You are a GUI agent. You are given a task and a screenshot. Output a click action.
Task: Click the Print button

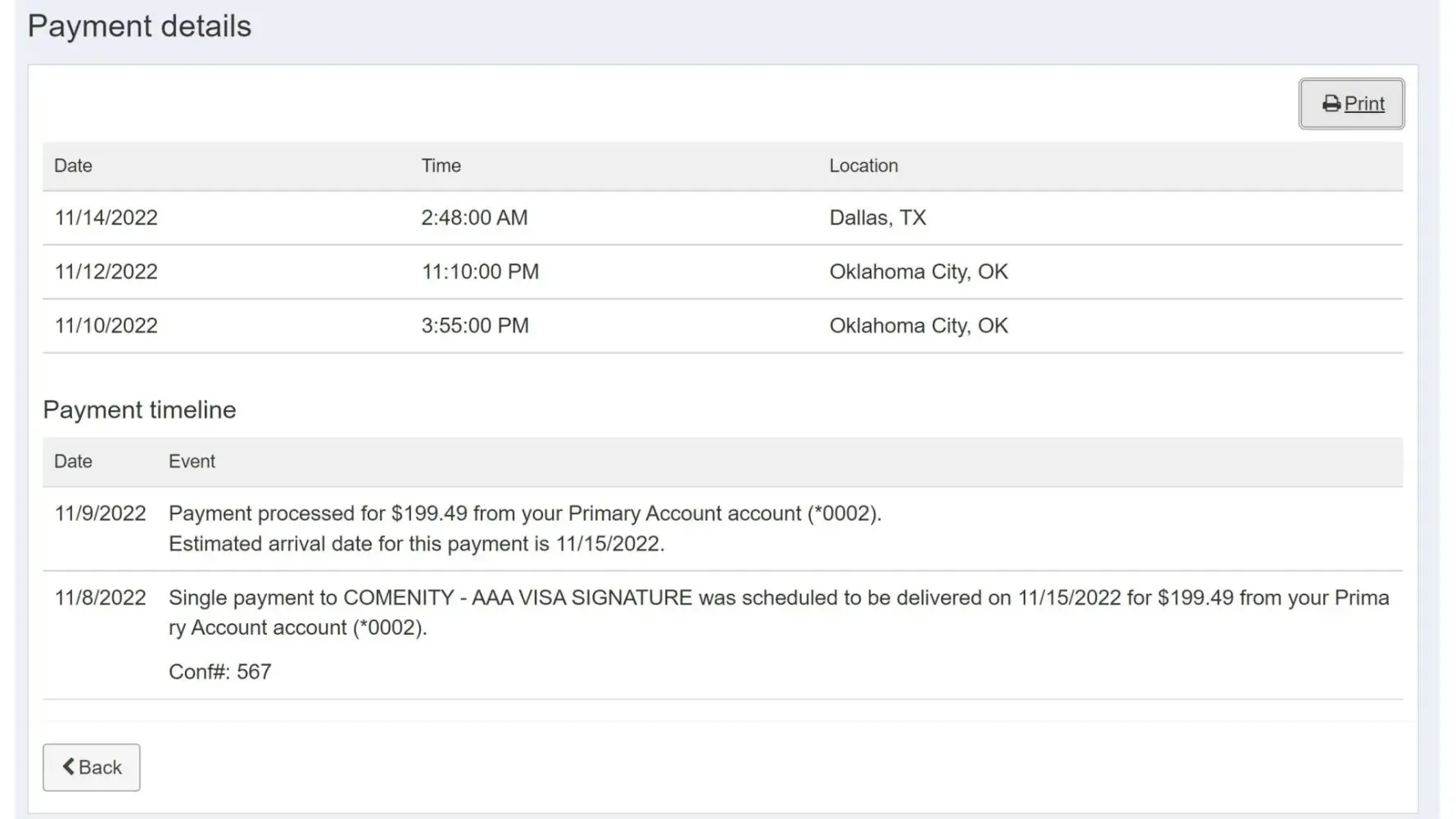(x=1351, y=104)
